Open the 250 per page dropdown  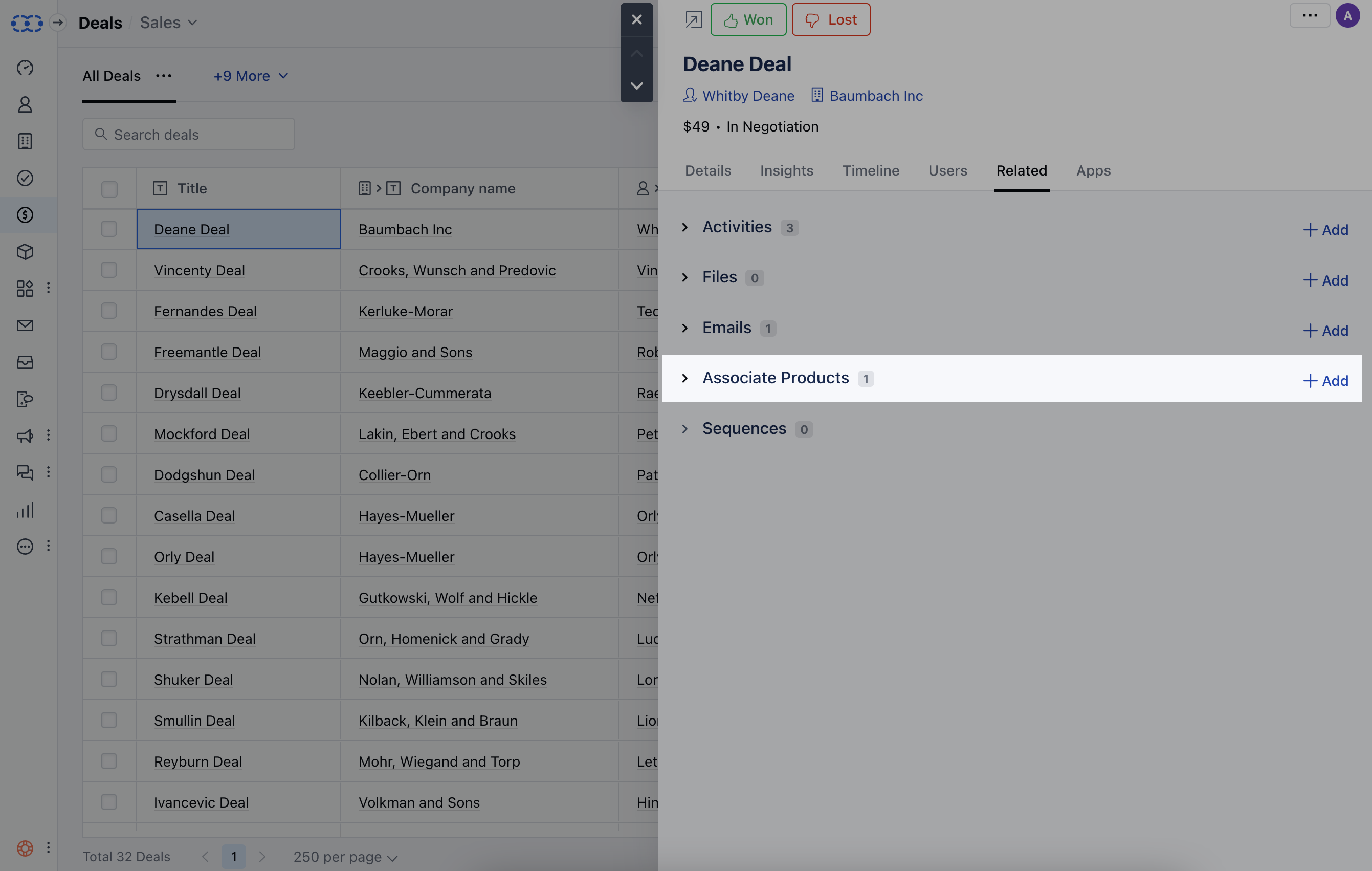tap(345, 857)
